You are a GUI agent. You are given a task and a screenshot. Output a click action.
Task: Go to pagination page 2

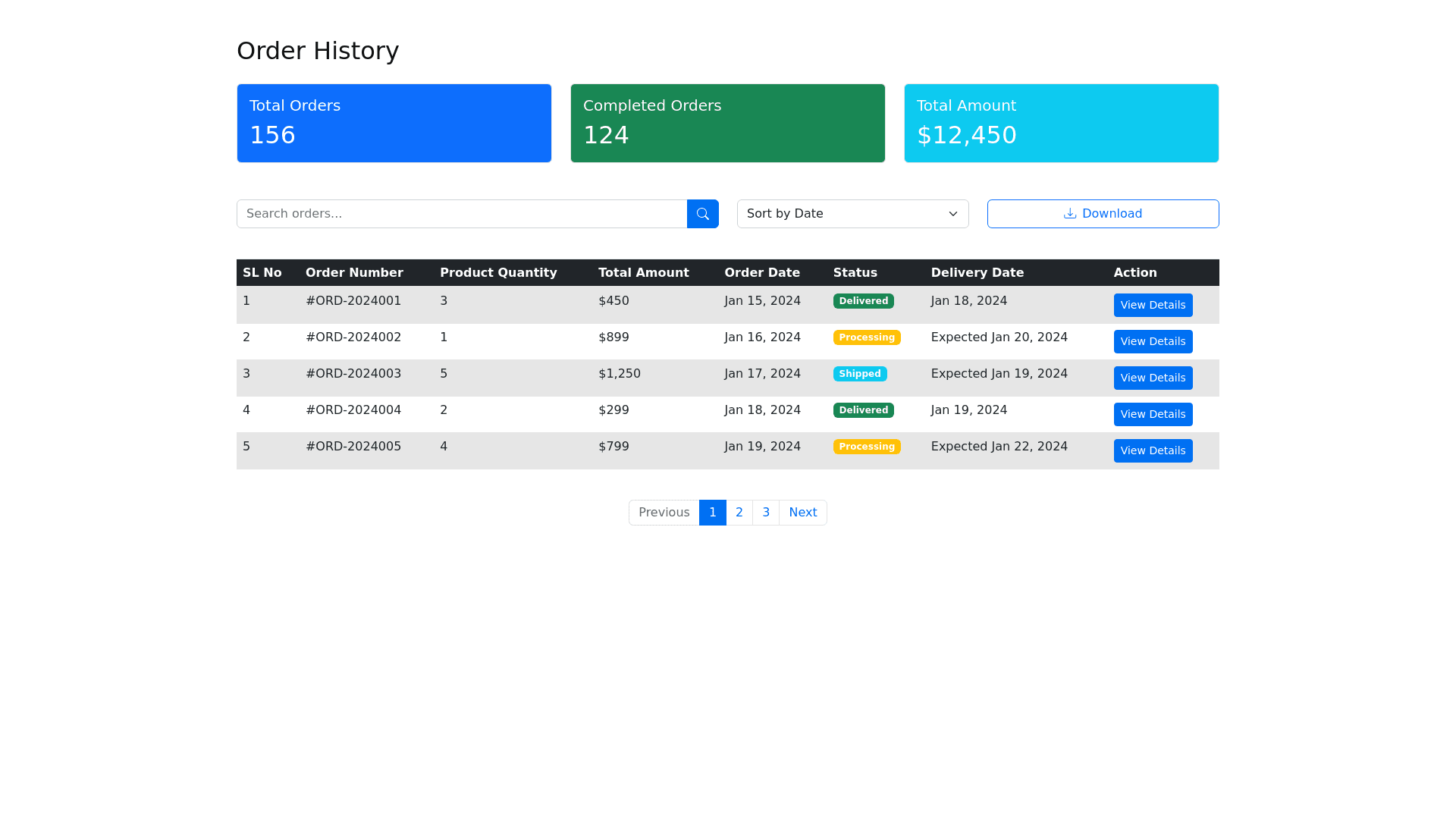tap(739, 513)
